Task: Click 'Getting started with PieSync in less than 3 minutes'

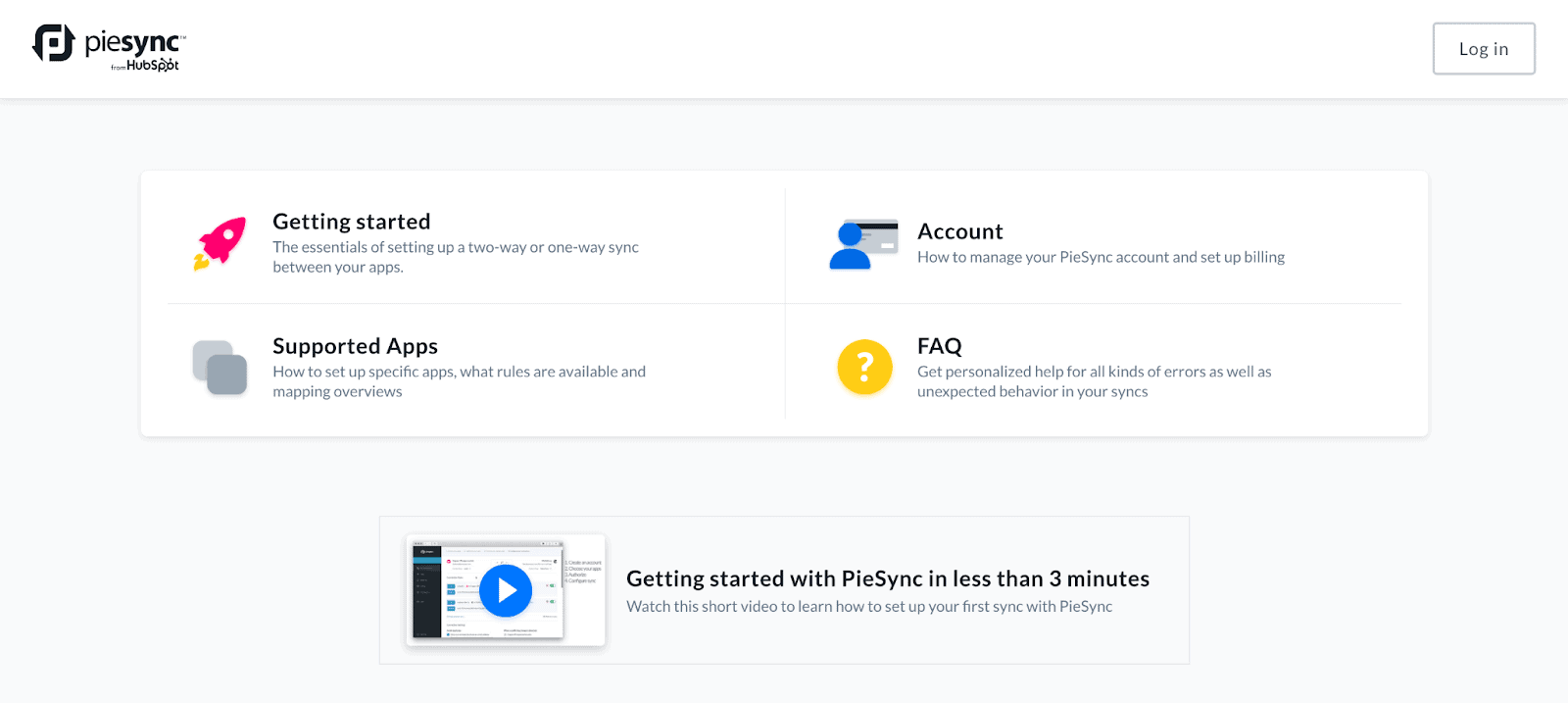Action: 888,578
